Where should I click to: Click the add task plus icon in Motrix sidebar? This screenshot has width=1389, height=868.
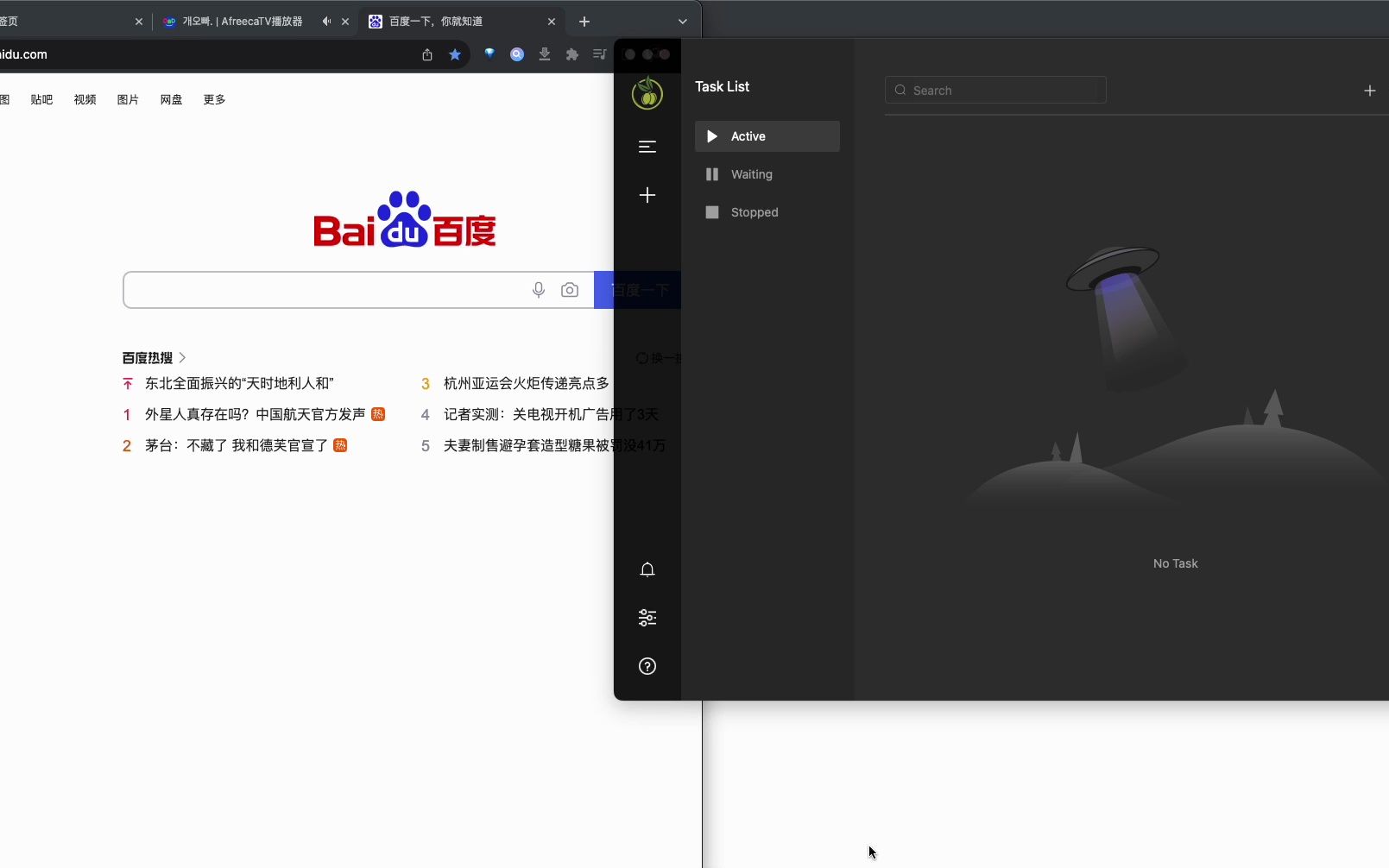647,195
